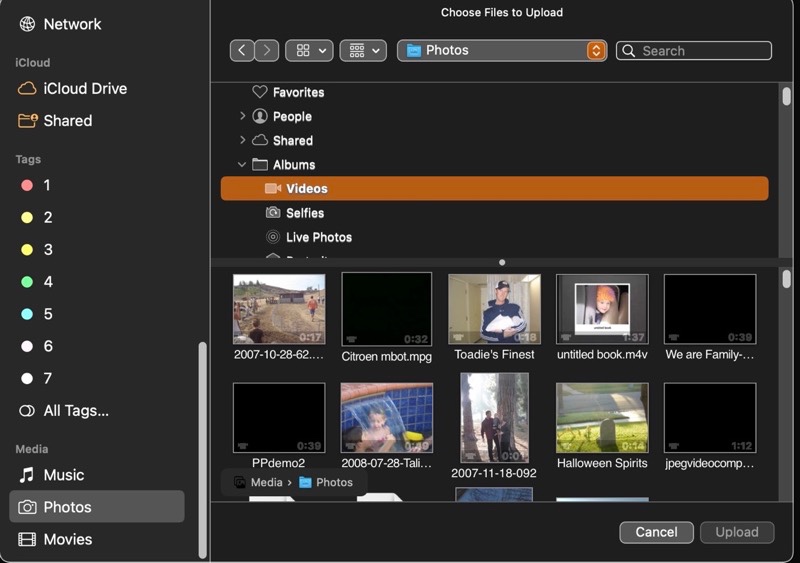Expand the Shared tree item
The image size is (800, 563).
pyautogui.click(x=242, y=140)
